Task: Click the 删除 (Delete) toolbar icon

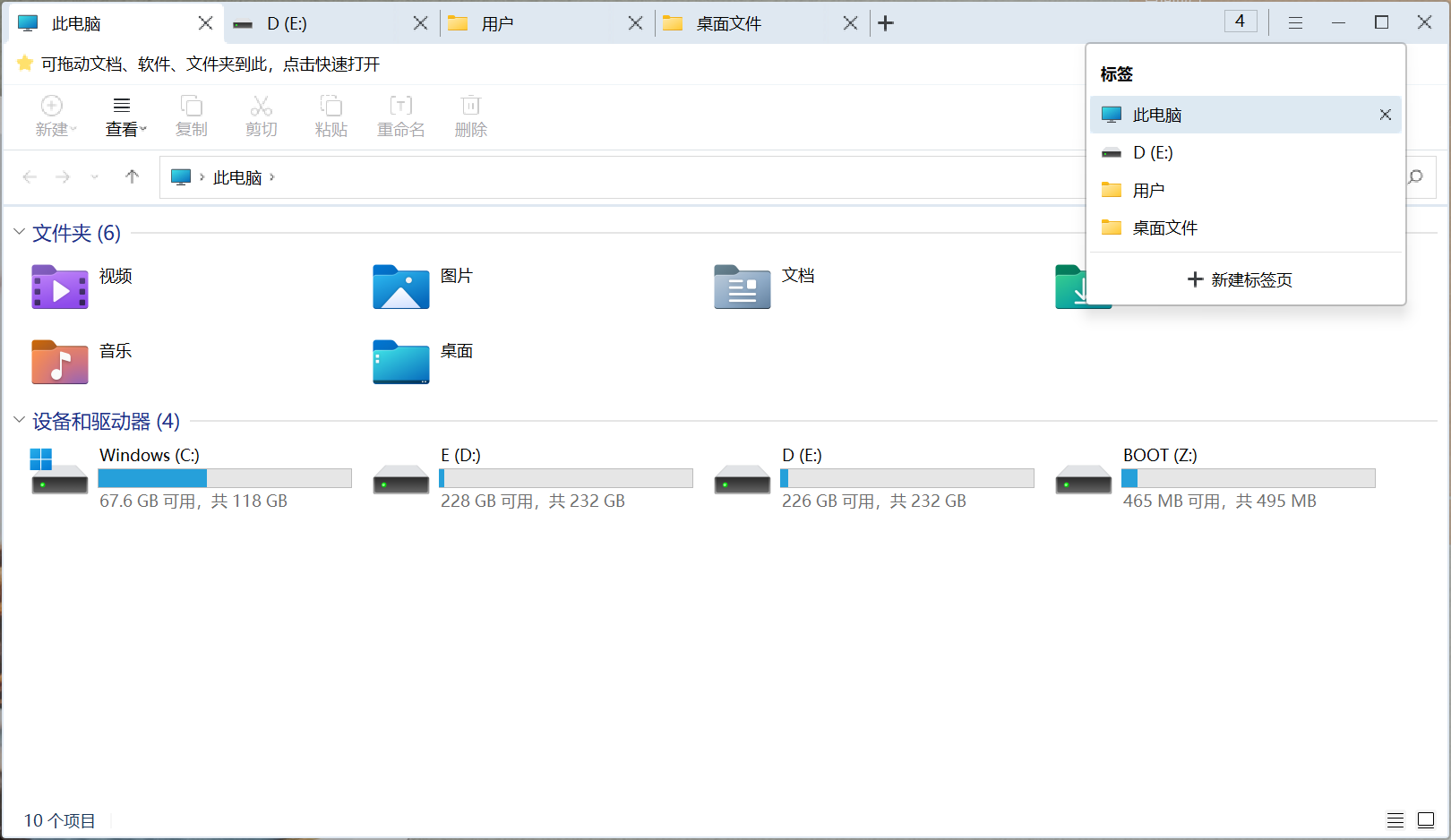Action: click(x=470, y=116)
